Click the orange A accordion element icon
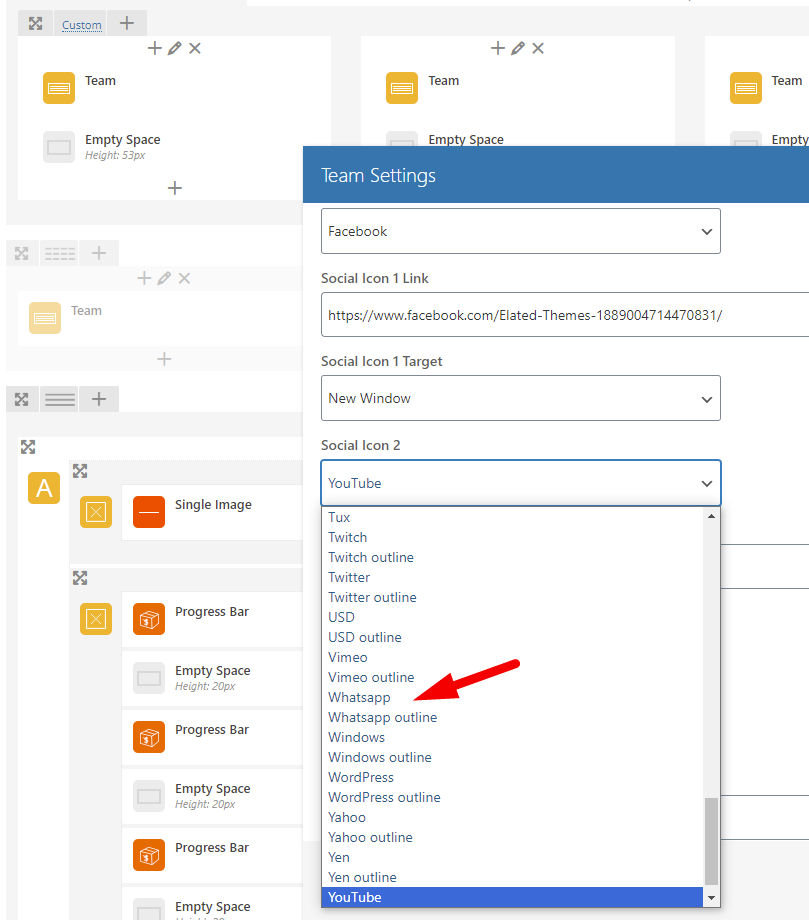This screenshot has width=809, height=920. [x=44, y=488]
